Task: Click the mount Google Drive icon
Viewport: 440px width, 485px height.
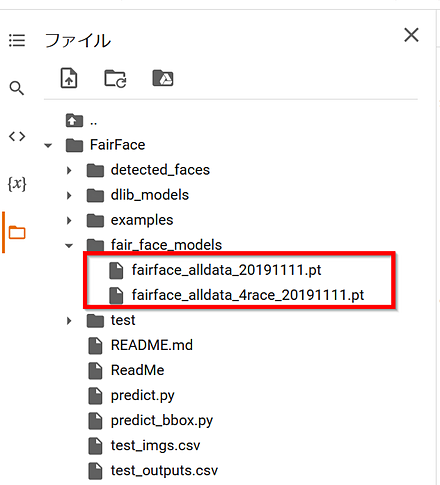Action: tap(163, 78)
